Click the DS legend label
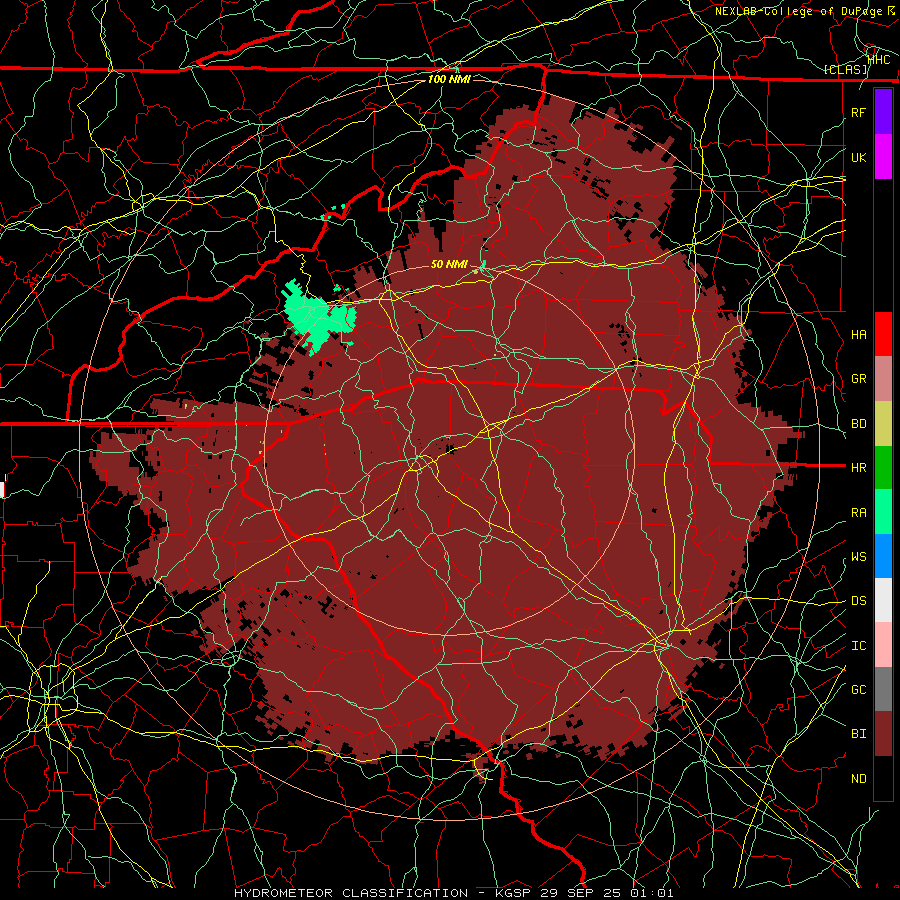This screenshot has height=900, width=900. tap(859, 600)
